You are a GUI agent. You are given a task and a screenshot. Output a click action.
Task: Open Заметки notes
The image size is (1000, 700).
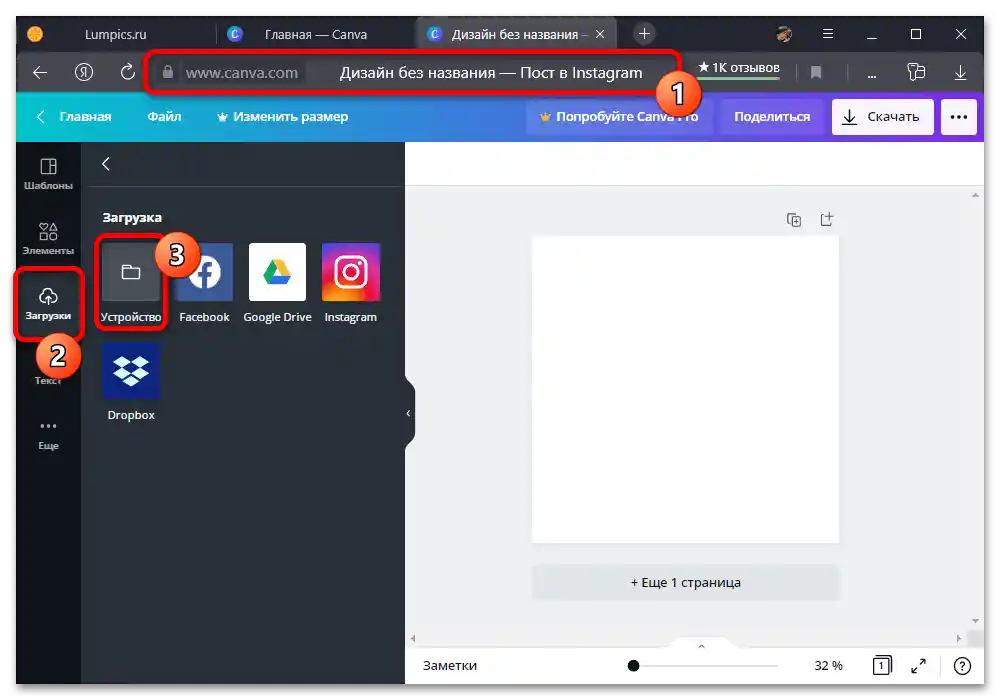point(450,666)
